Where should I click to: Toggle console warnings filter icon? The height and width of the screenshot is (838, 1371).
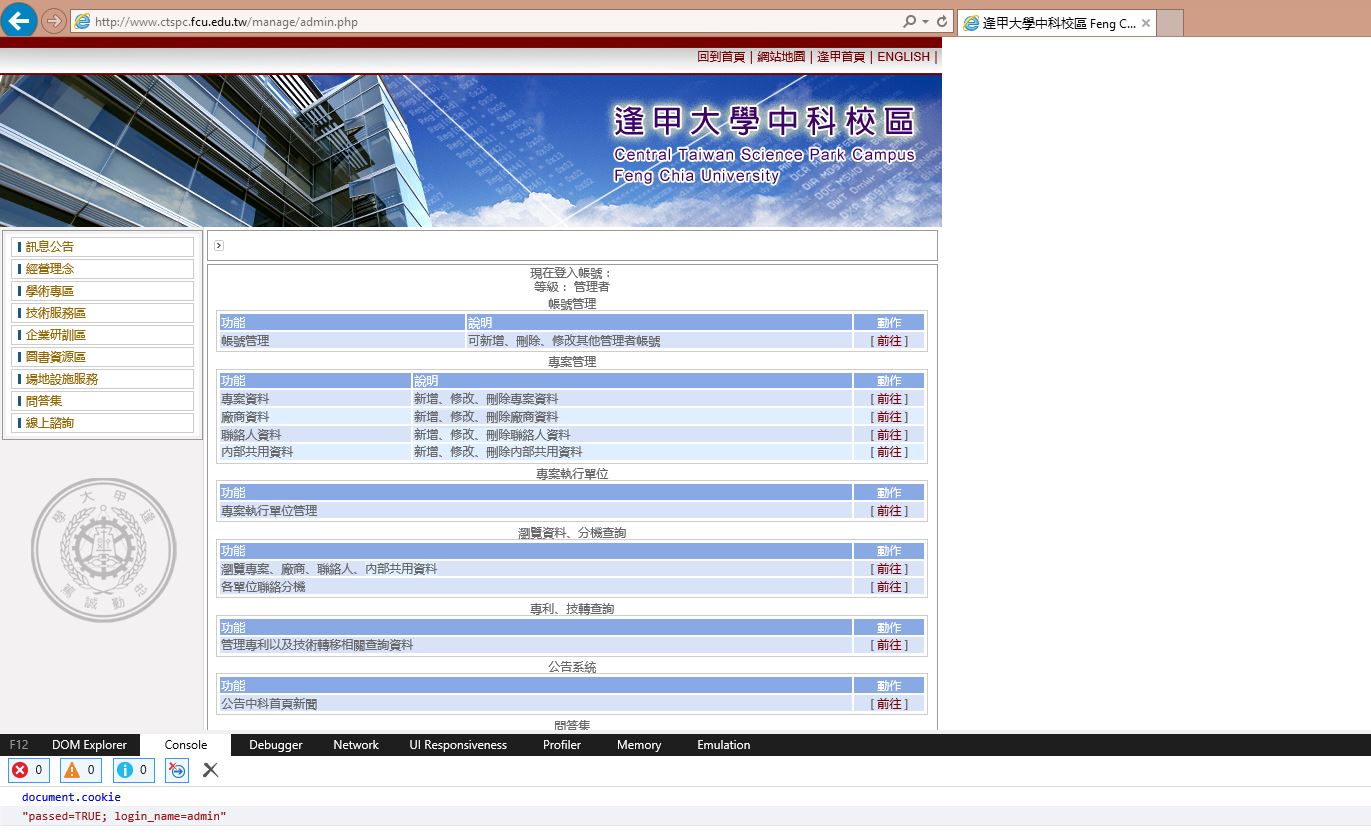[82, 770]
